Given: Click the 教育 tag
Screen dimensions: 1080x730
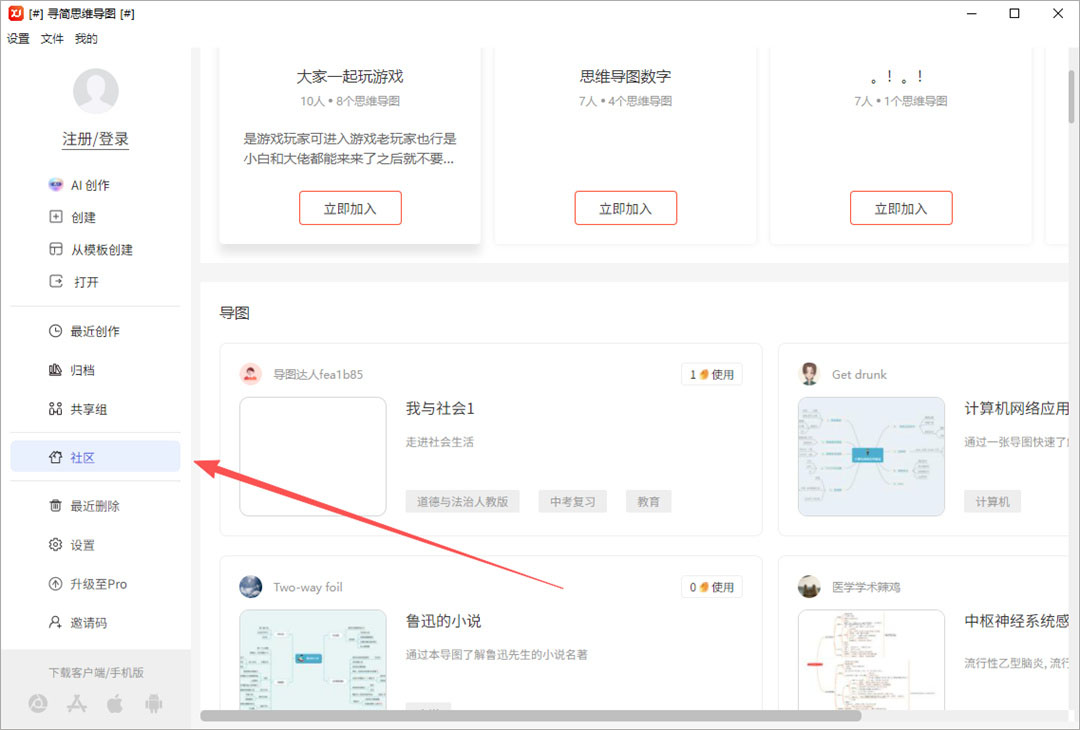Looking at the screenshot, I should (648, 501).
